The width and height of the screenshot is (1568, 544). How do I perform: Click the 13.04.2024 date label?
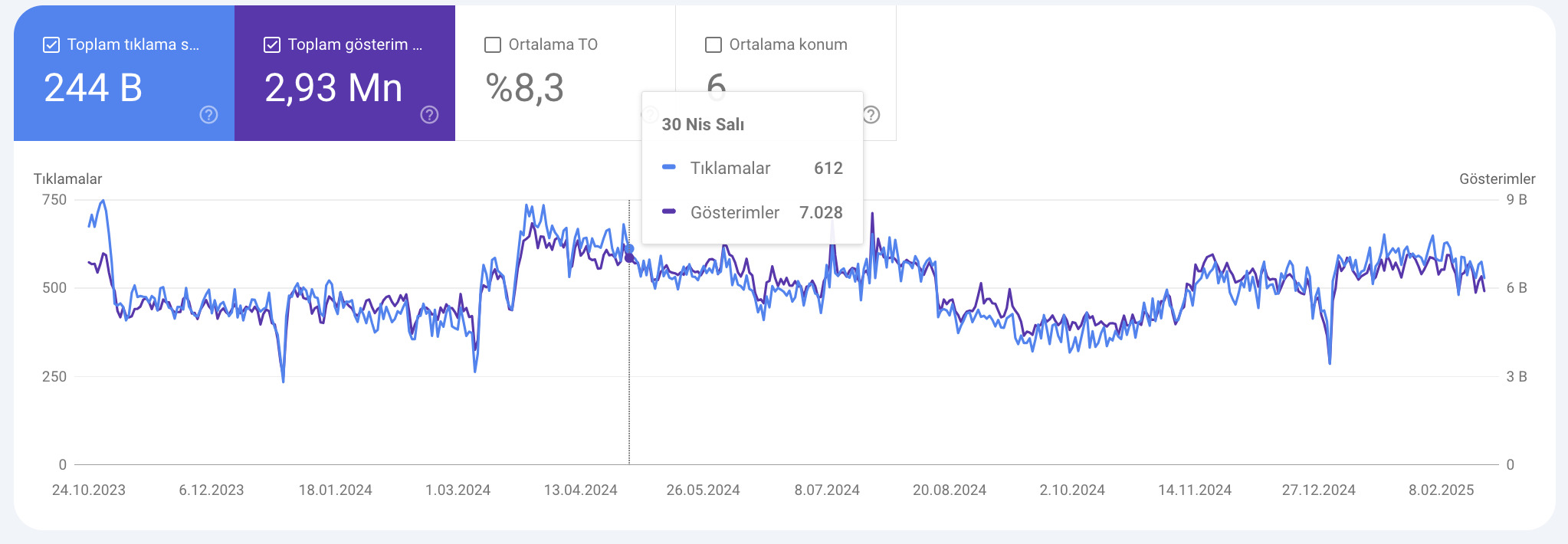[x=580, y=490]
